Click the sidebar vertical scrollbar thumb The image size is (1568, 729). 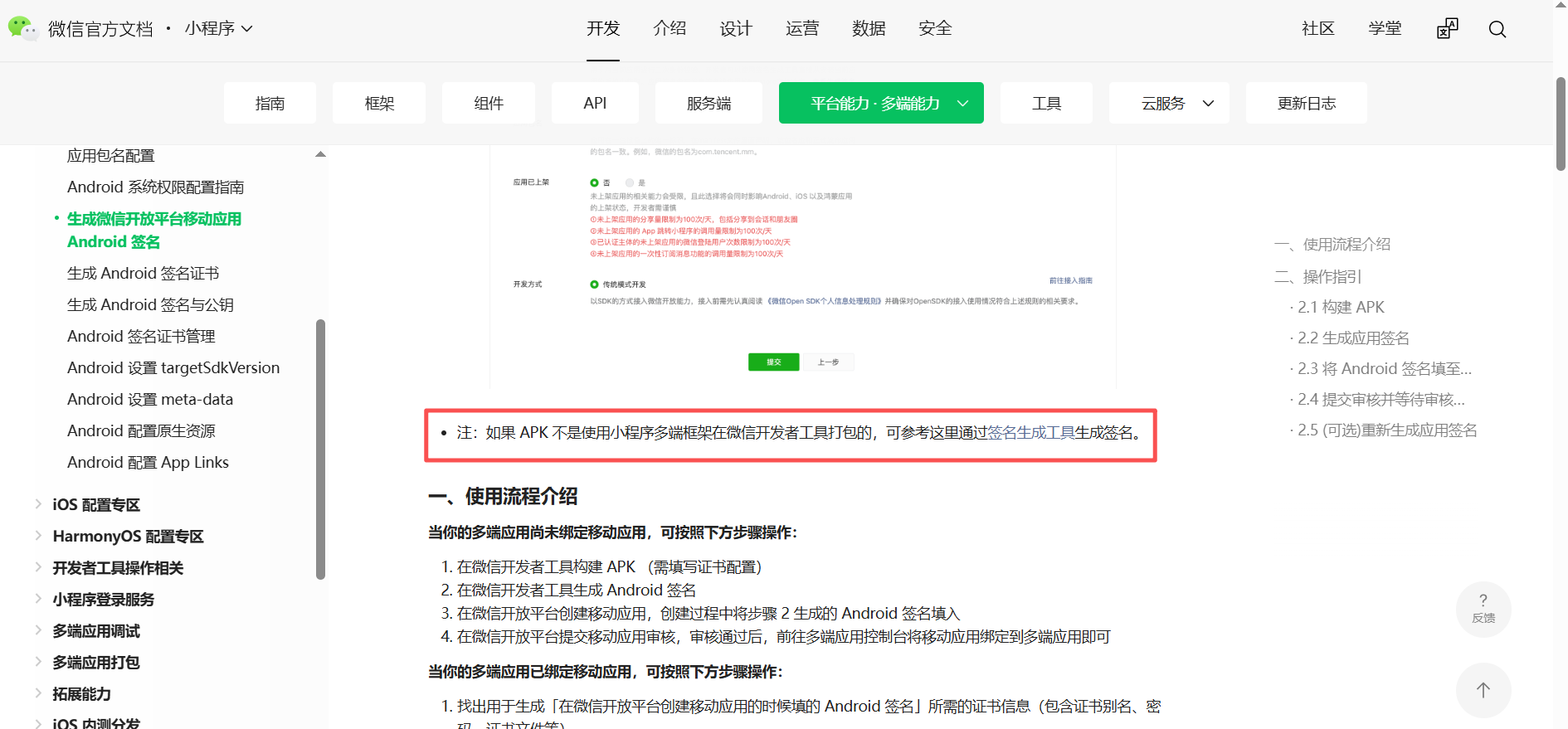320,449
